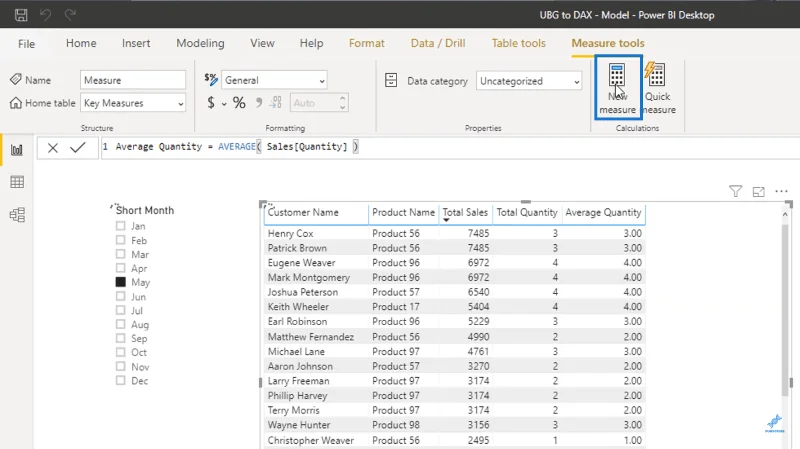The image size is (800, 449).
Task: Open the View tab
Action: click(262, 43)
